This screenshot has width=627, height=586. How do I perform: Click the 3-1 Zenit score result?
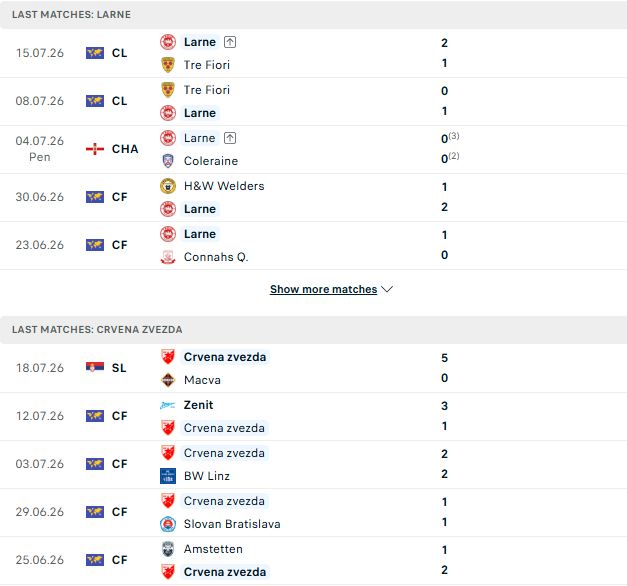444,416
